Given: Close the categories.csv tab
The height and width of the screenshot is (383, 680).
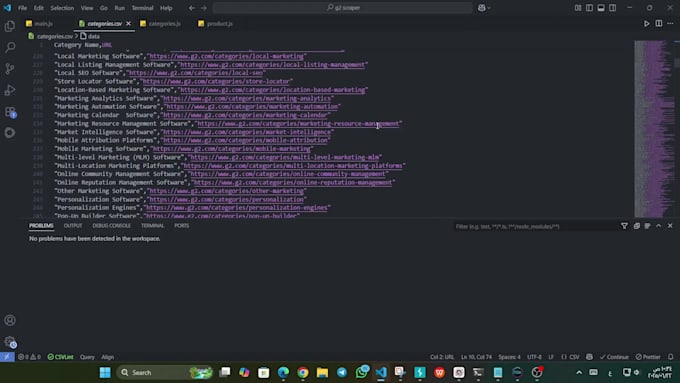Looking at the screenshot, I should (x=128, y=23).
